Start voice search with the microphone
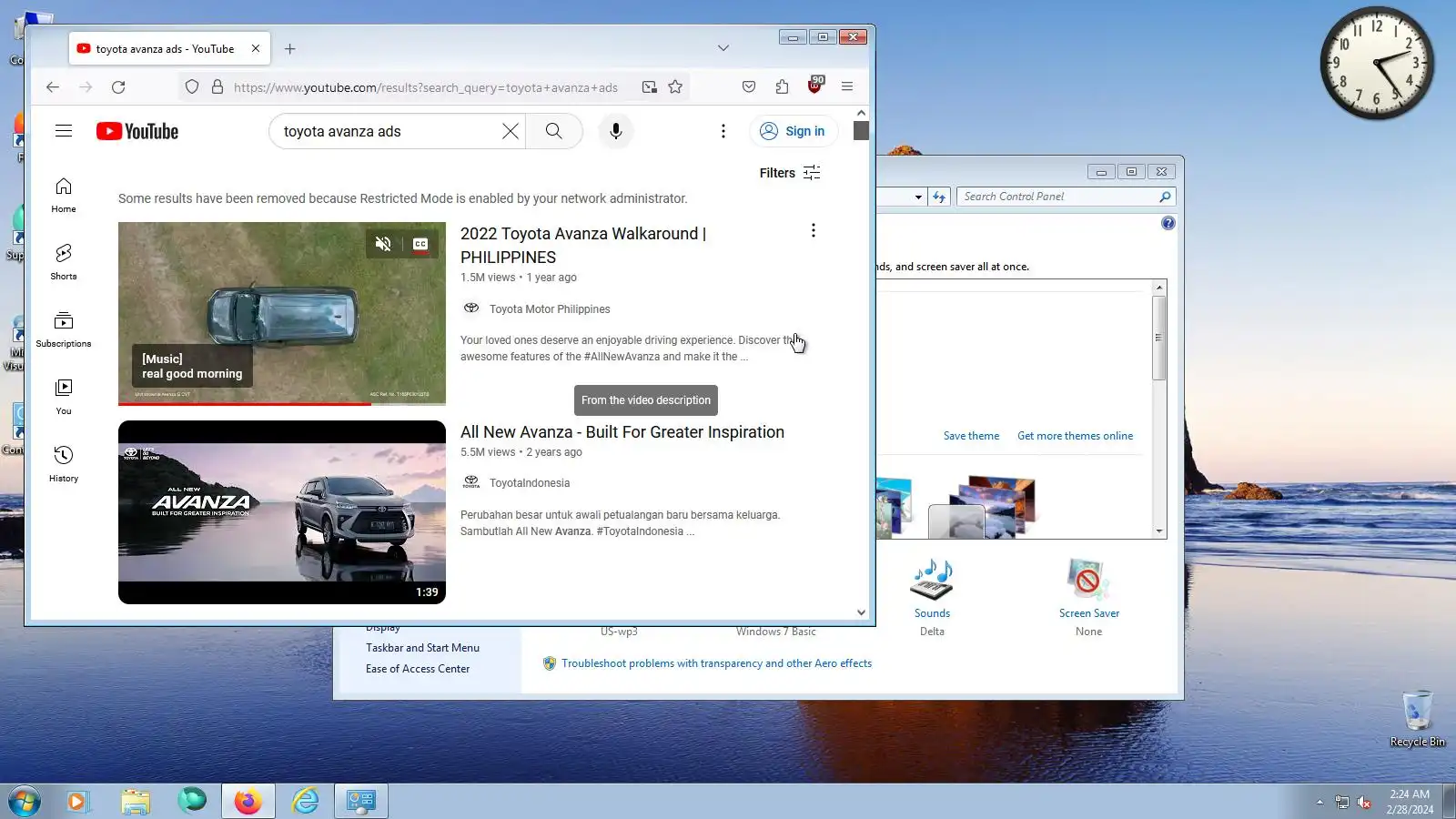The height and width of the screenshot is (819, 1456). [616, 131]
